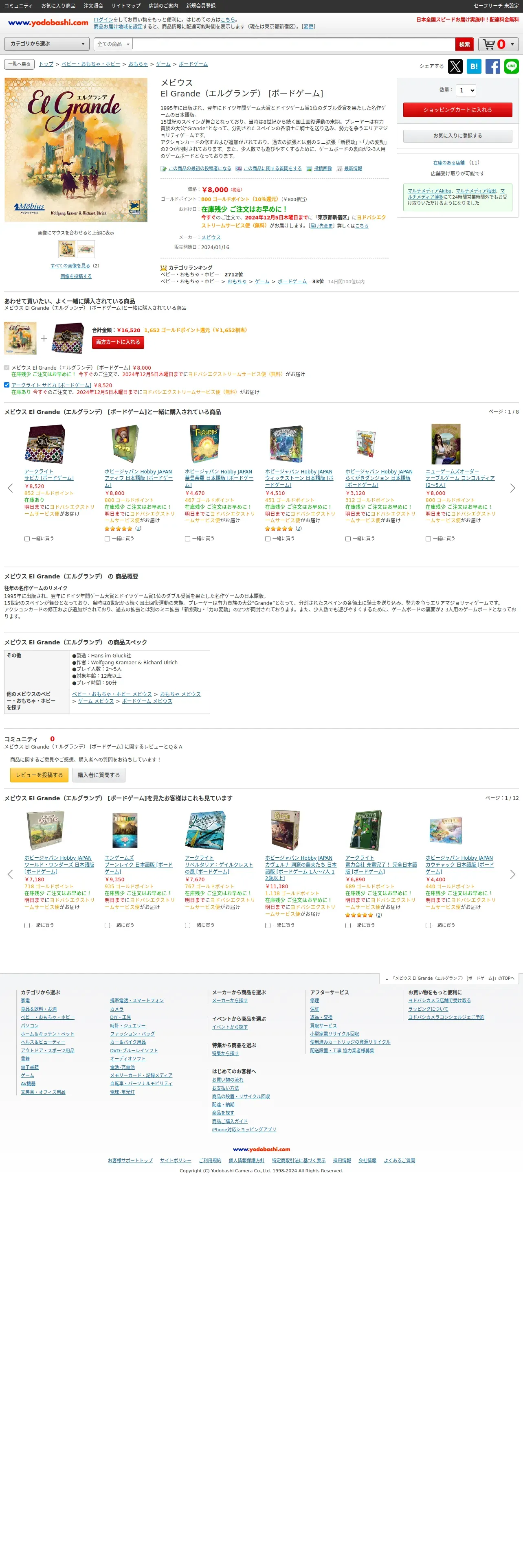
Task: Share via Hatena Bookmark B! icon
Action: pyautogui.click(x=474, y=66)
